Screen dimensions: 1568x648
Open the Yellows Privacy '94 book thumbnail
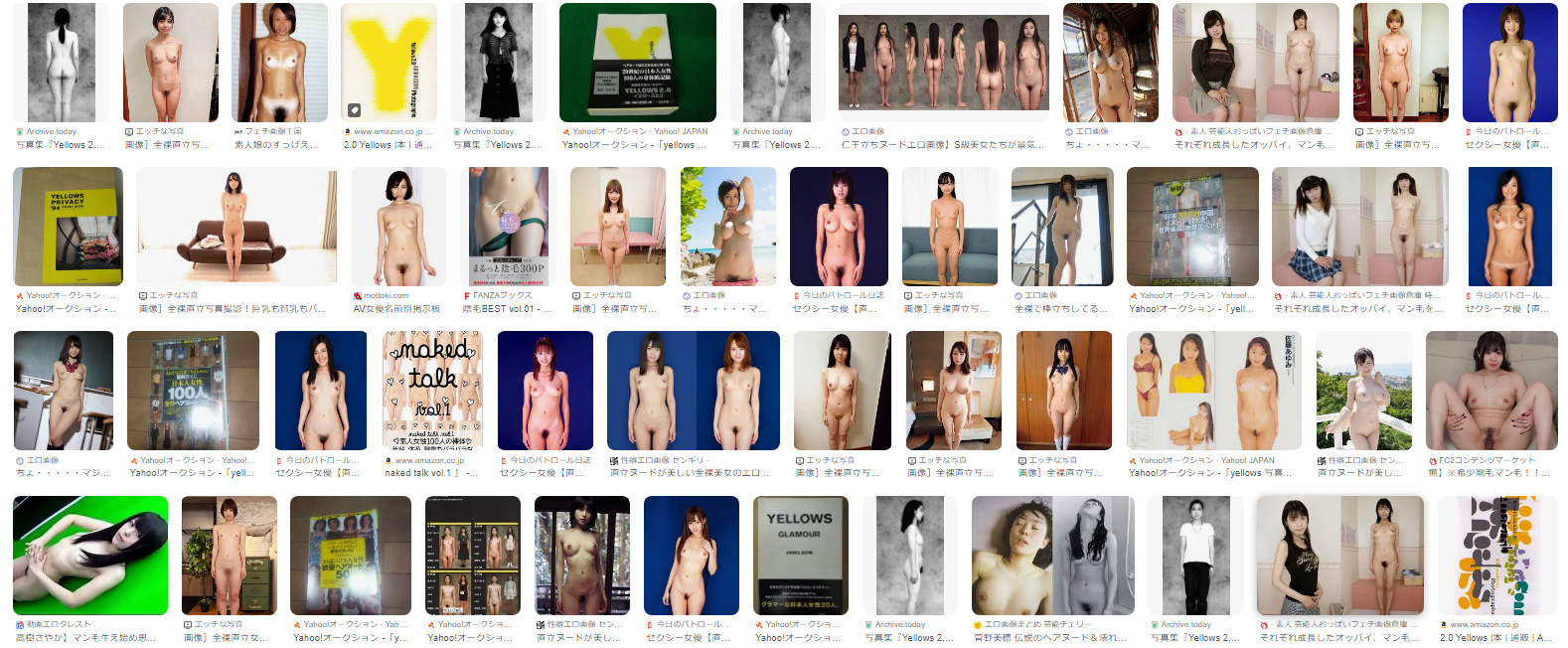click(68, 227)
